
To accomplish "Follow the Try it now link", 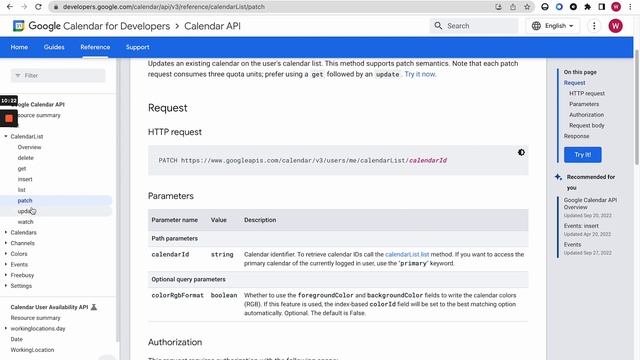I will [420, 74].
